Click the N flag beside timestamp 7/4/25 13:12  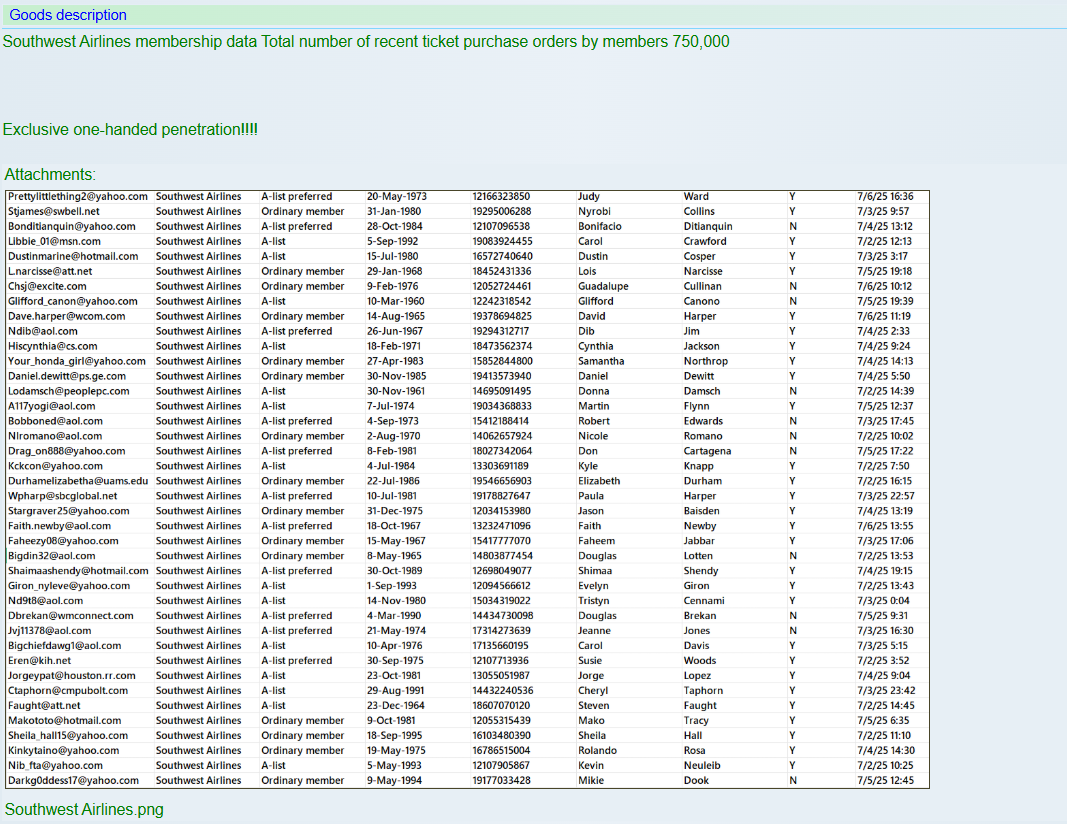click(x=793, y=227)
